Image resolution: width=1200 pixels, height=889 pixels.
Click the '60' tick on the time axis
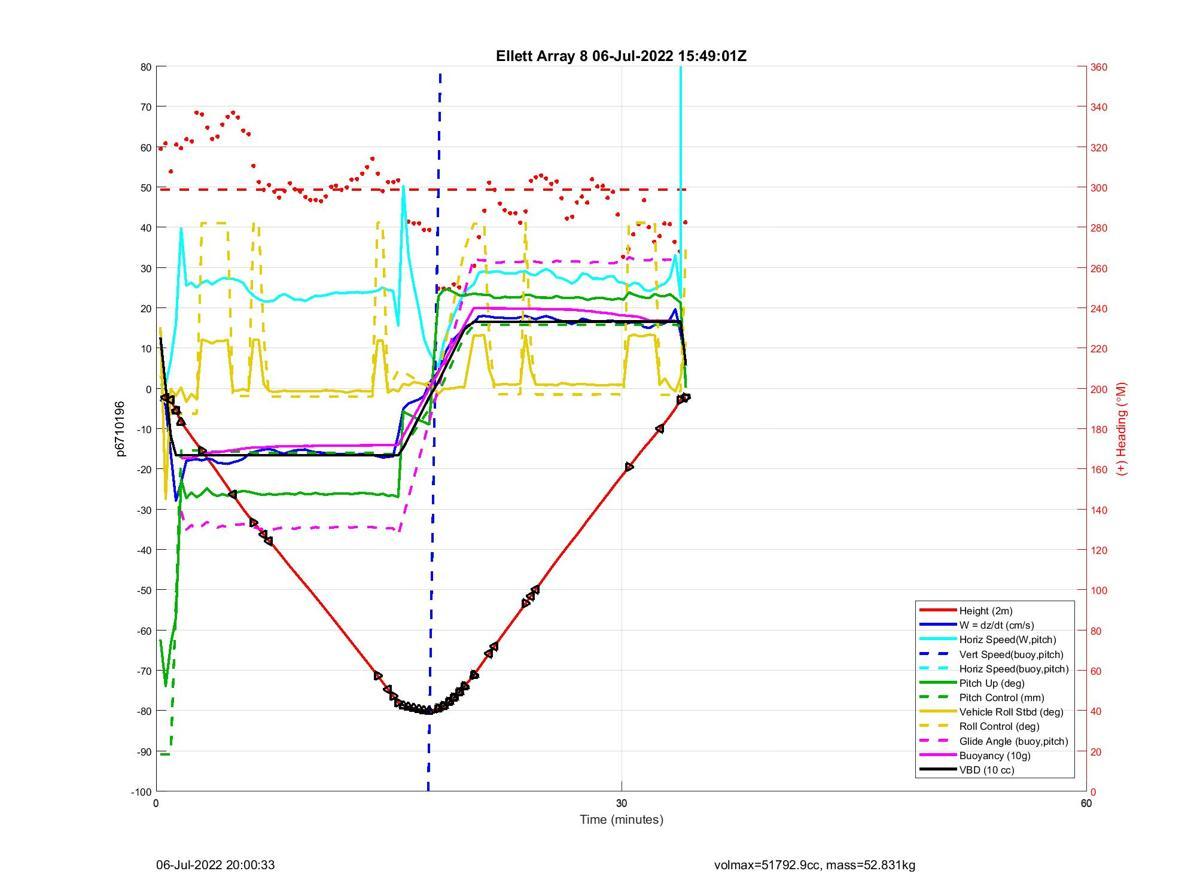[x=1086, y=803]
